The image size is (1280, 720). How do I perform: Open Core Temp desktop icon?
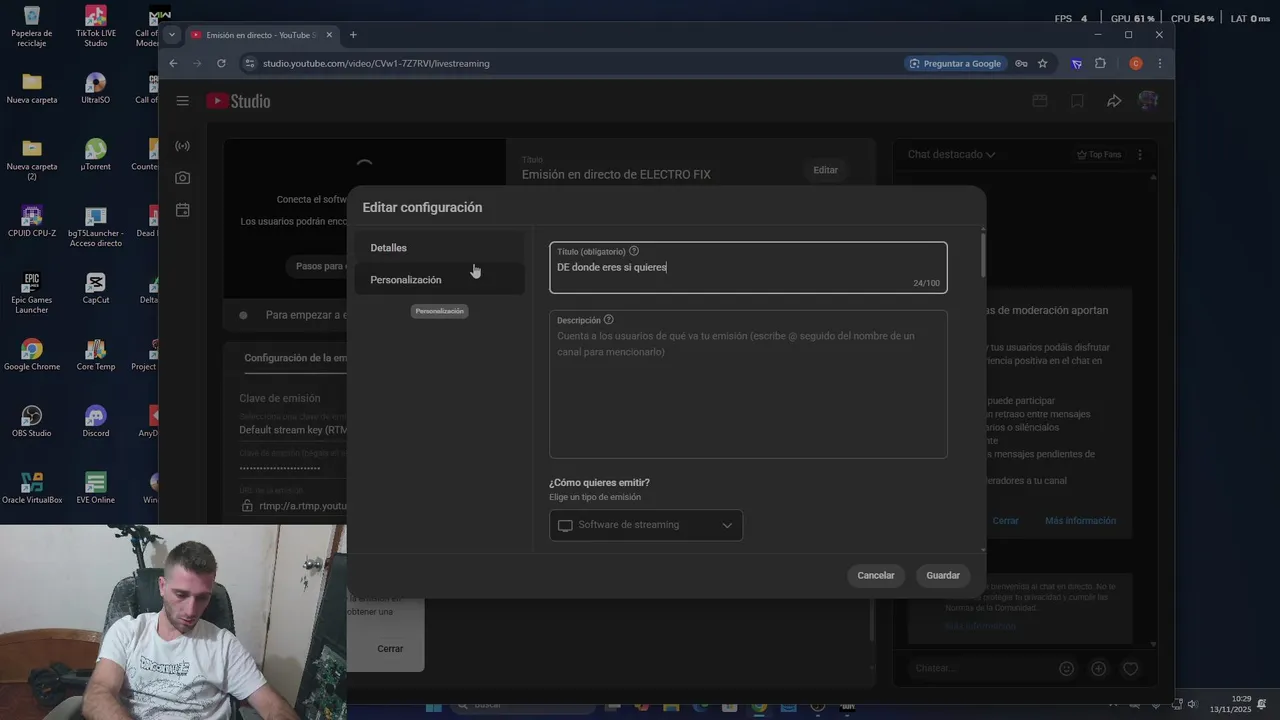[x=96, y=354]
